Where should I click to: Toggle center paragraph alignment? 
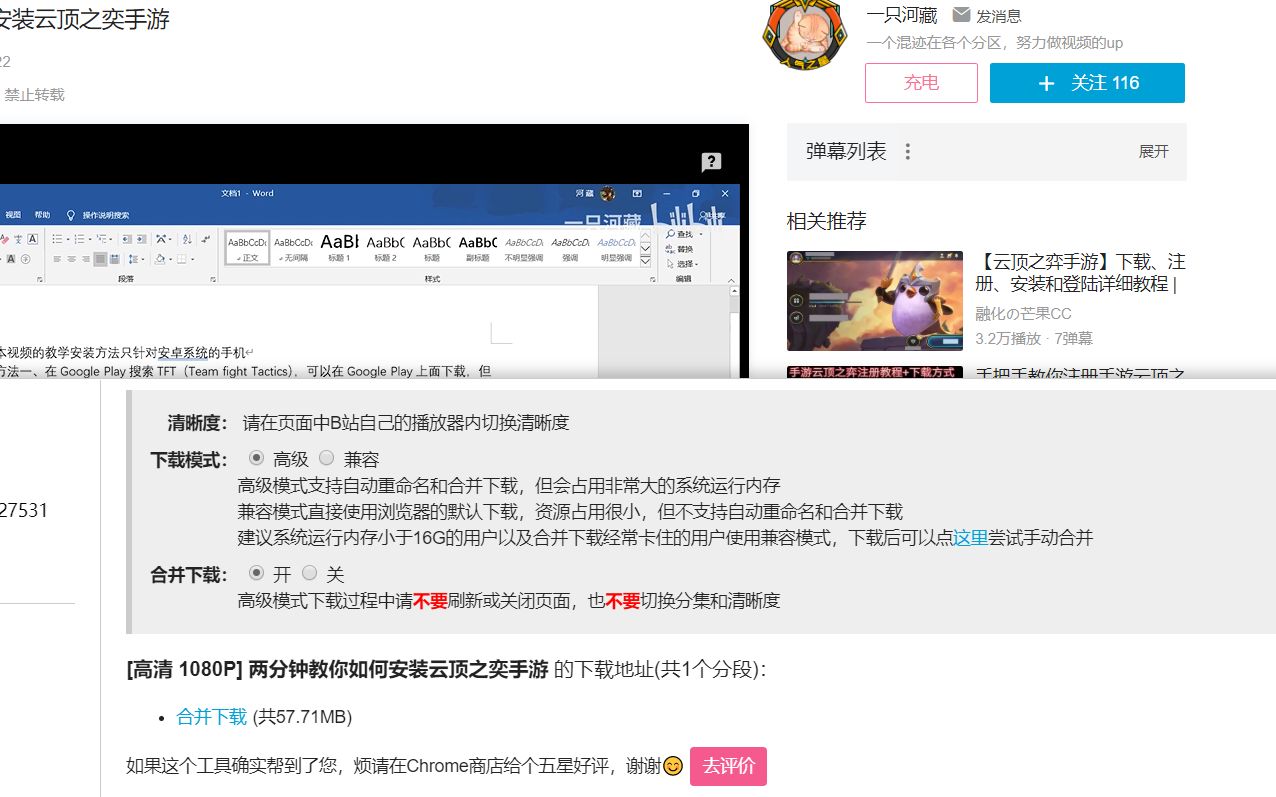coord(71,259)
